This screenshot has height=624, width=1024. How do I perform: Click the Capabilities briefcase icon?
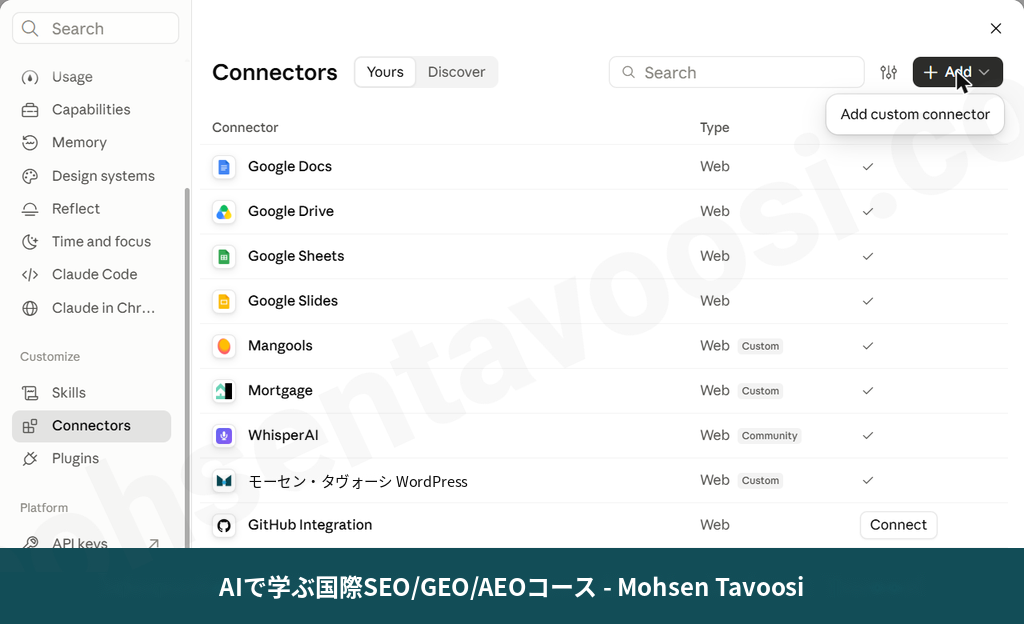(30, 110)
